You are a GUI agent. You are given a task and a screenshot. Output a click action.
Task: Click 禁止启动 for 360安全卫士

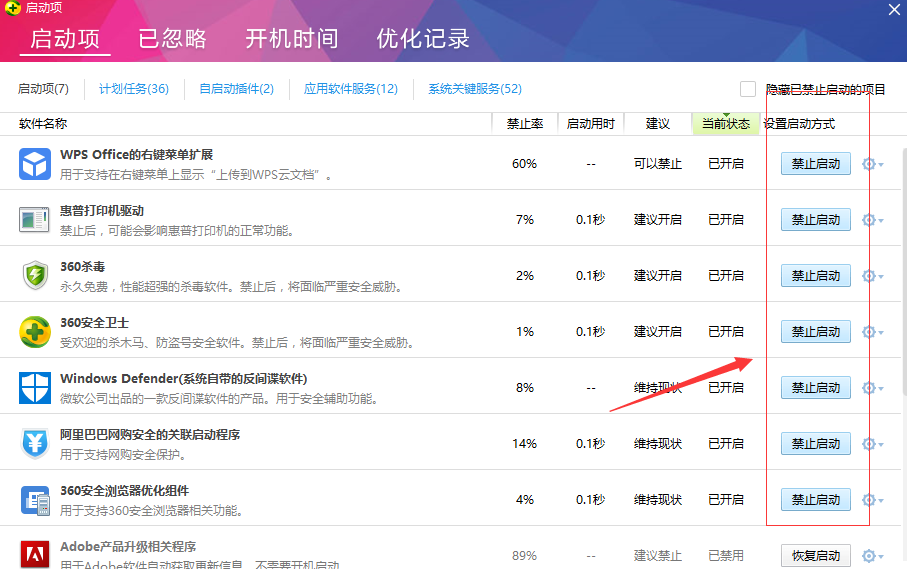[816, 332]
